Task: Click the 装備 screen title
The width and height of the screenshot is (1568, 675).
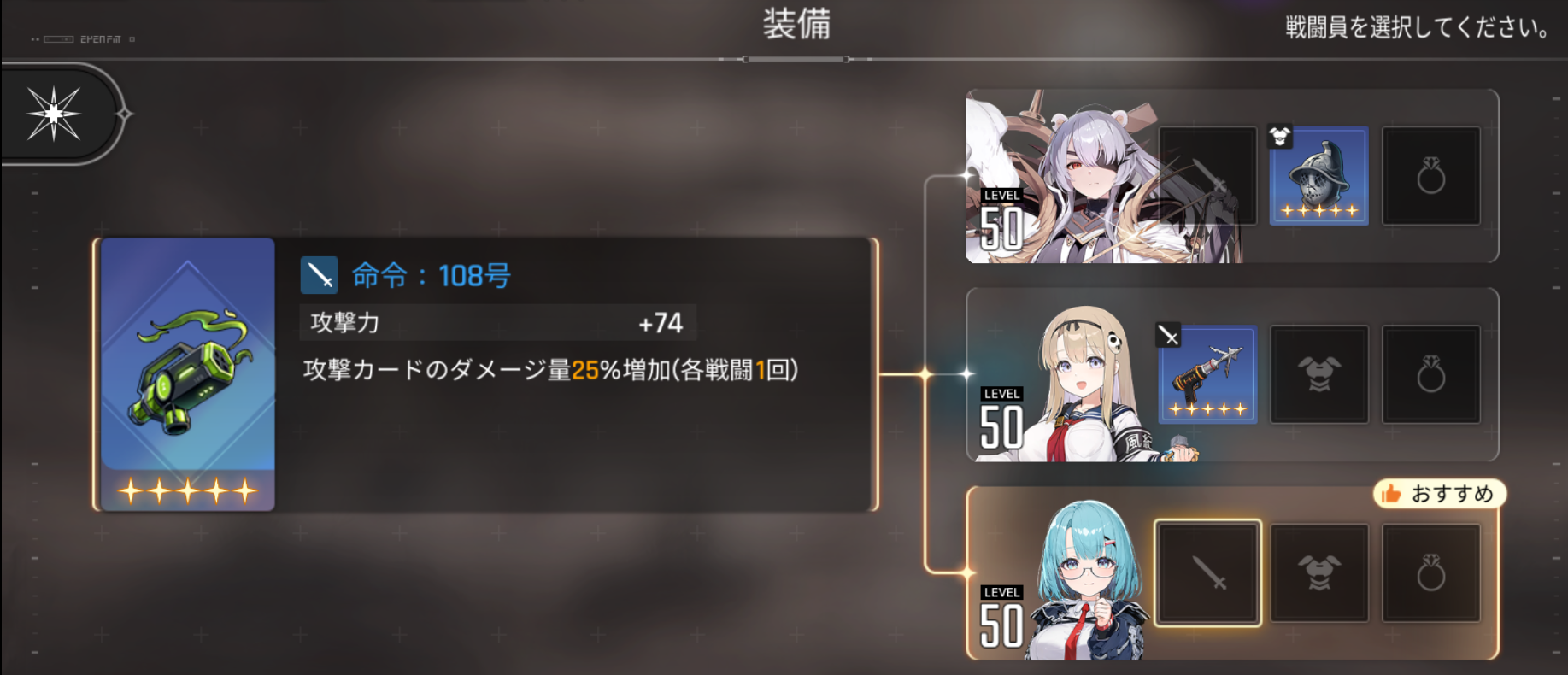Action: (x=796, y=24)
